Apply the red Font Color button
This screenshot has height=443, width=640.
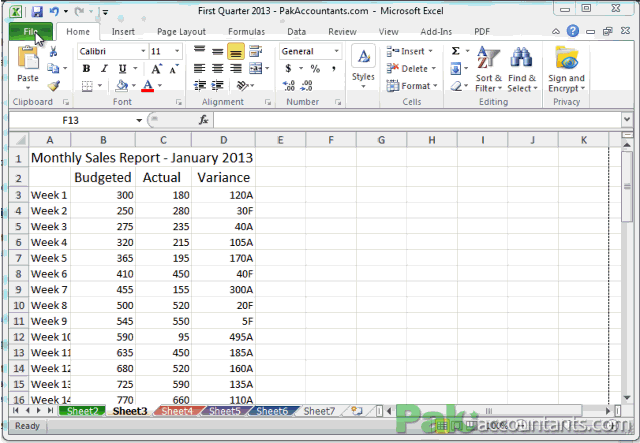point(148,85)
